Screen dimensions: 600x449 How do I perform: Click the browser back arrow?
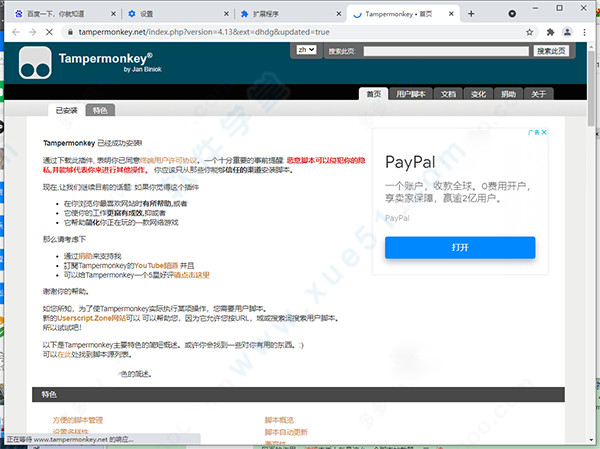16,32
